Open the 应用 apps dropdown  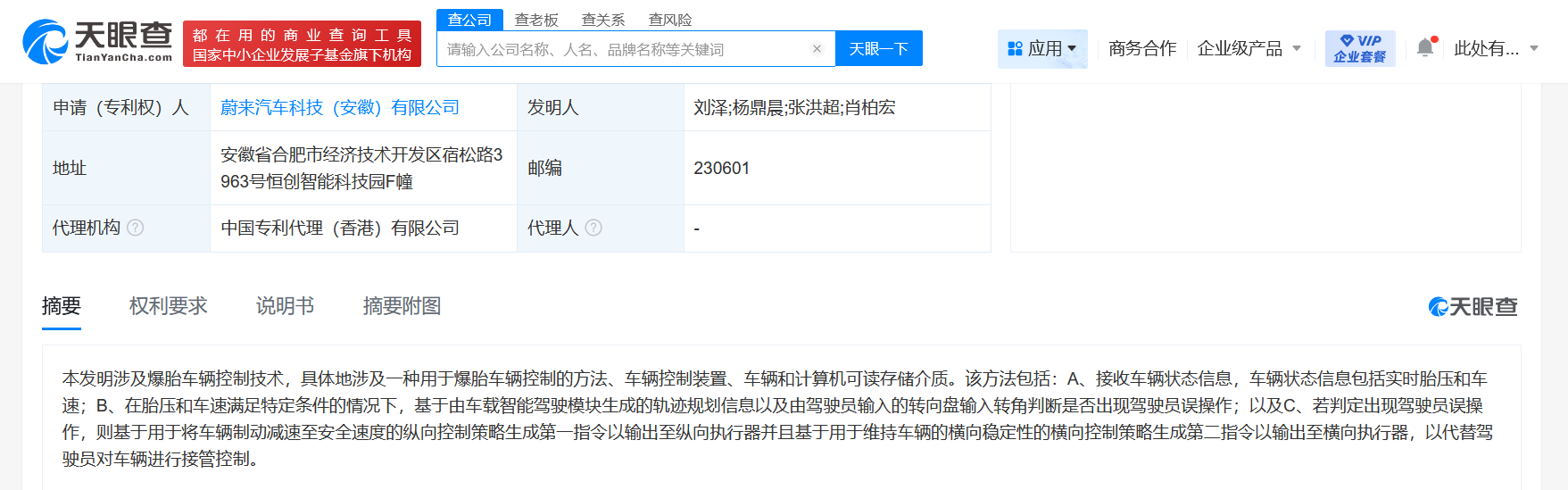click(1042, 48)
